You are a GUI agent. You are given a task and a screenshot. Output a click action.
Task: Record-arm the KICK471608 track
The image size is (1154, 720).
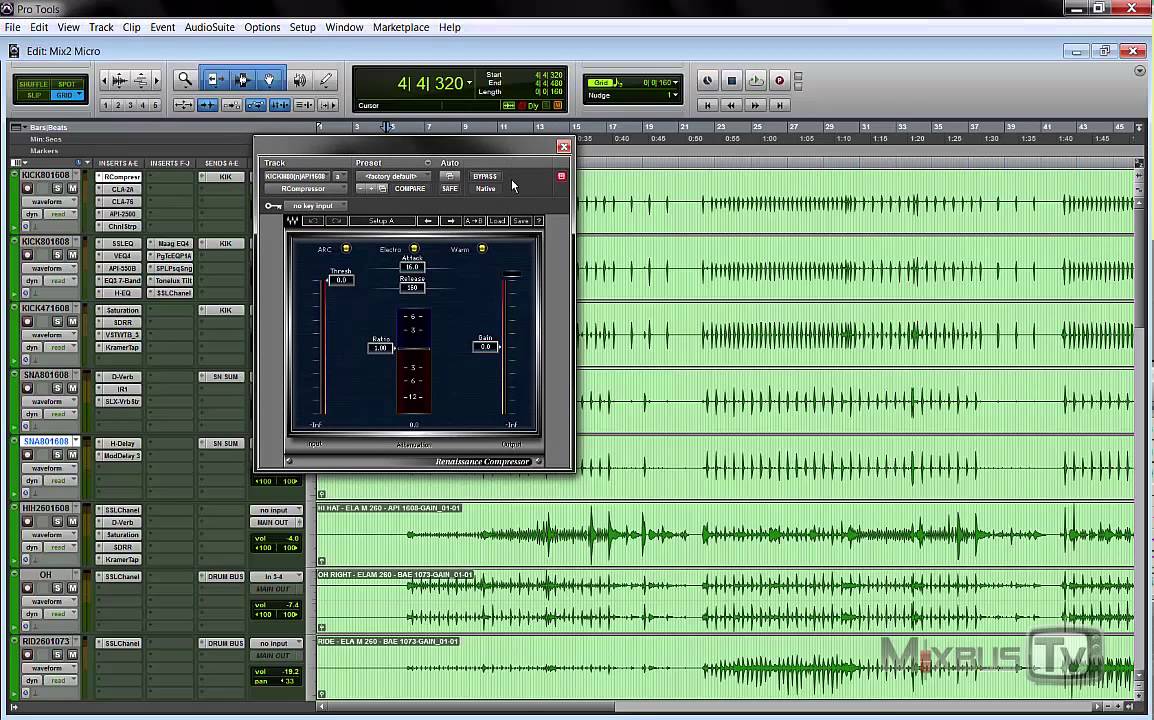click(27, 322)
